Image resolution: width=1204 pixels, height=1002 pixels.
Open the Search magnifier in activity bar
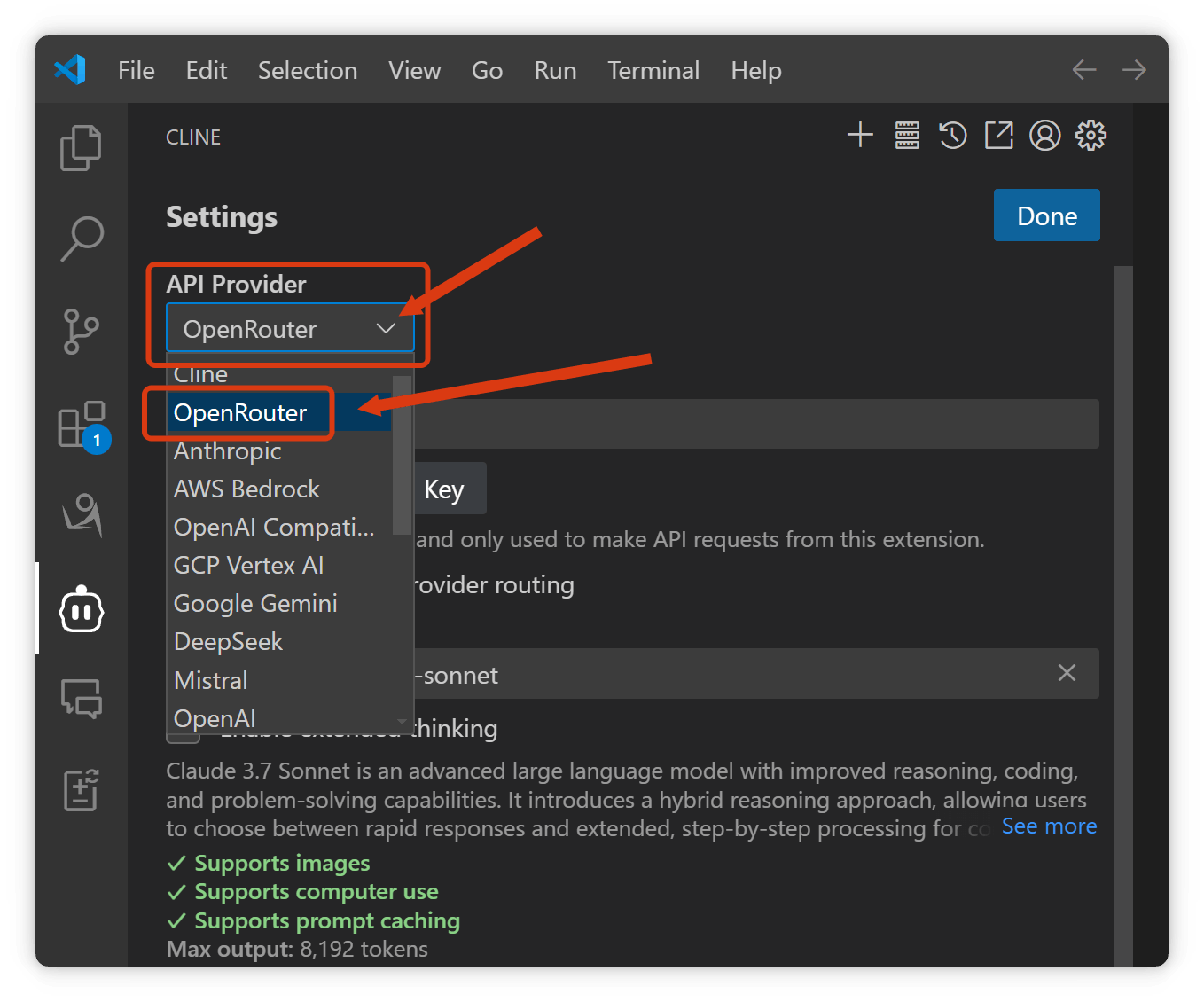click(82, 239)
